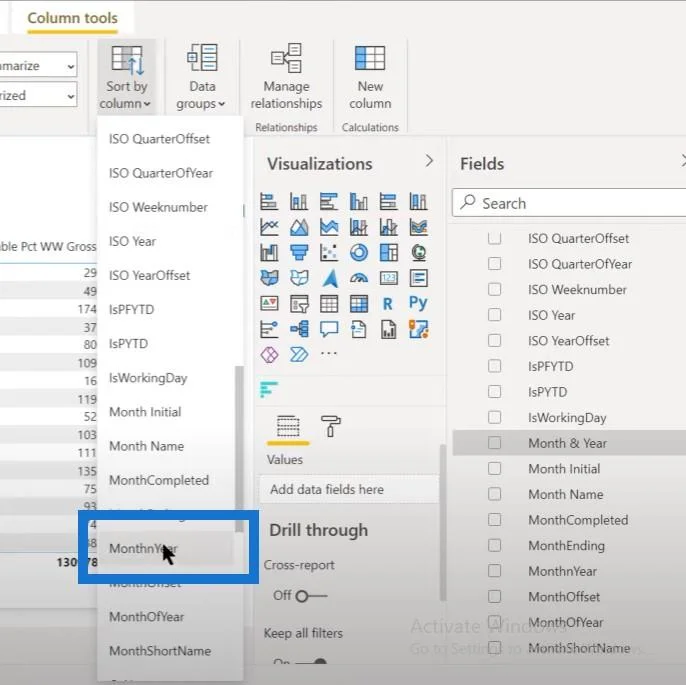Check MonthnYear checkbox in Fields pane
The width and height of the screenshot is (686, 685).
494,571
